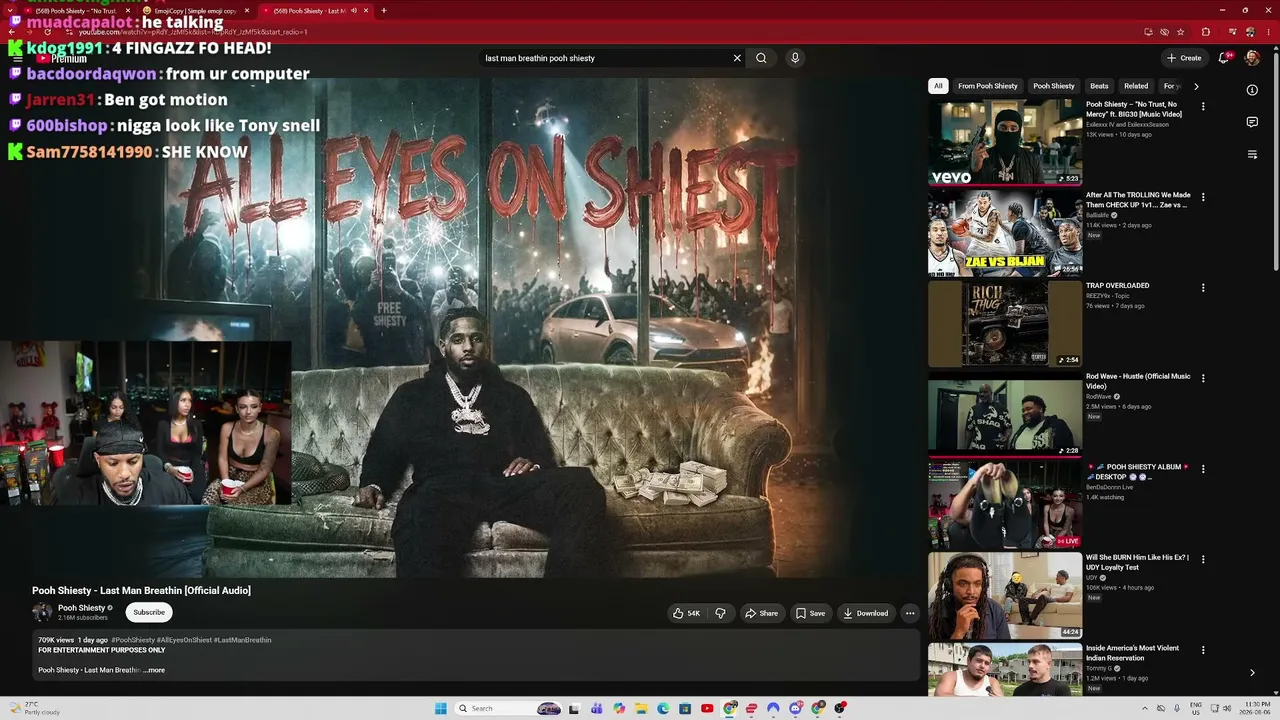Click the Download button
Screen dimensions: 1280x720
point(866,613)
